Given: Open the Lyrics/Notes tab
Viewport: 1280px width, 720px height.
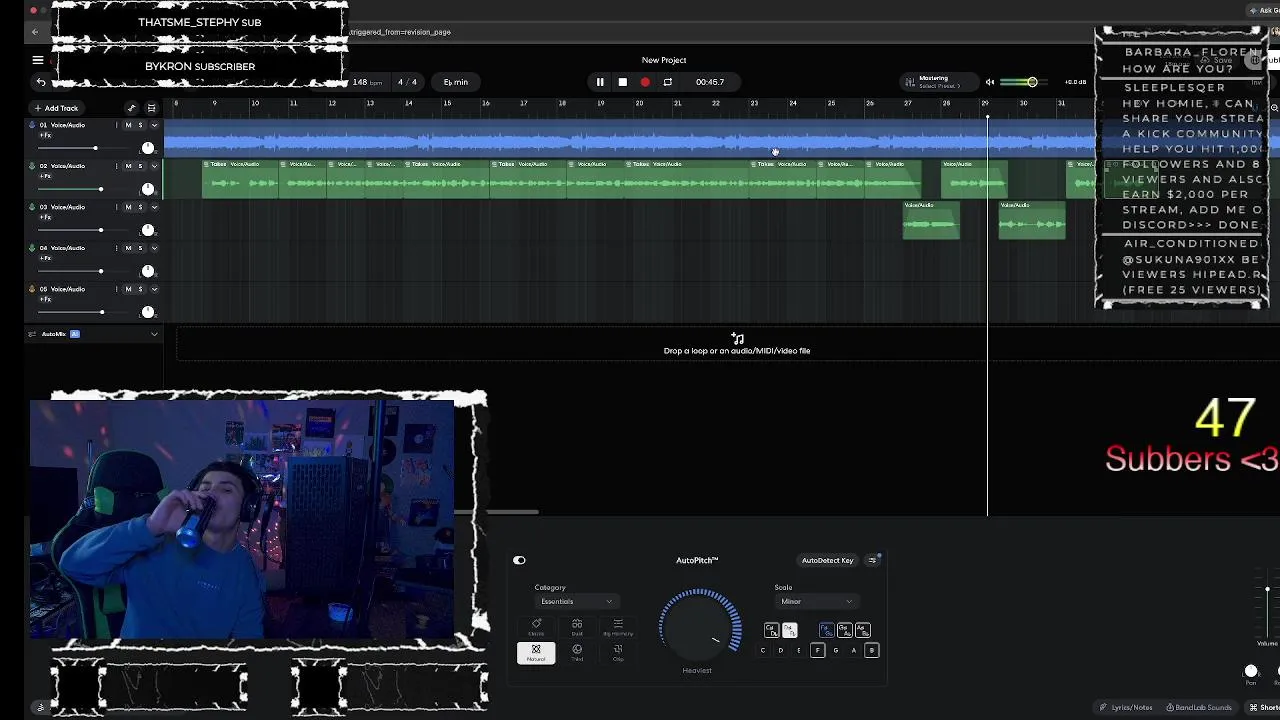Looking at the screenshot, I should (1126, 707).
